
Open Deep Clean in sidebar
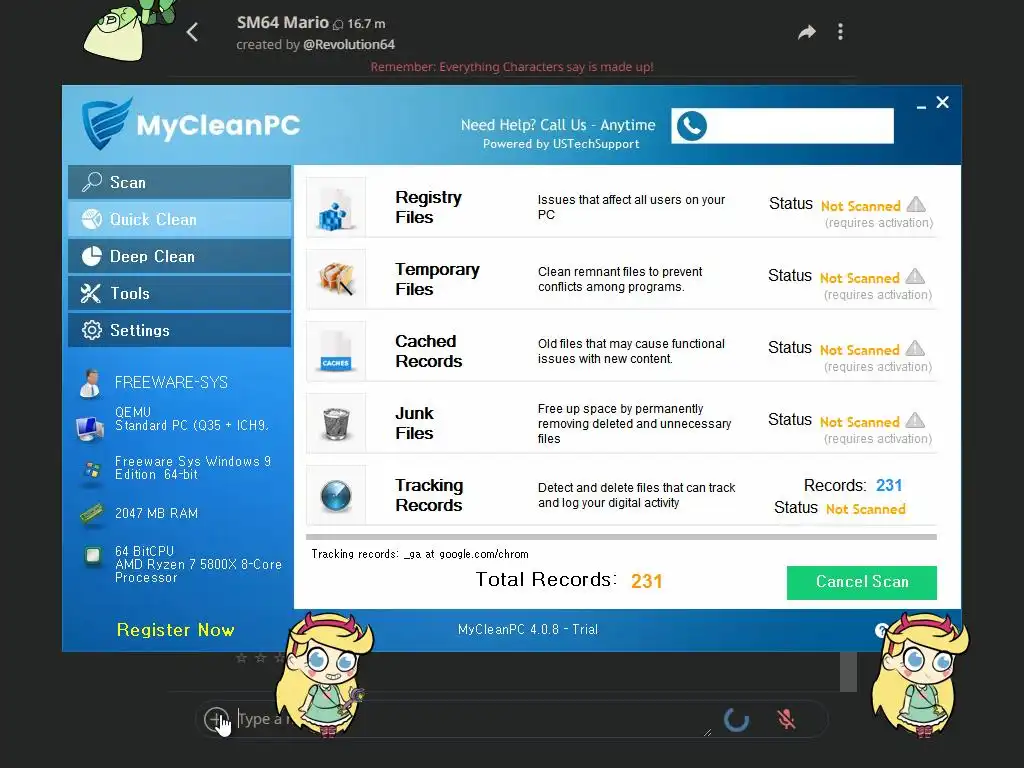pyautogui.click(x=180, y=256)
